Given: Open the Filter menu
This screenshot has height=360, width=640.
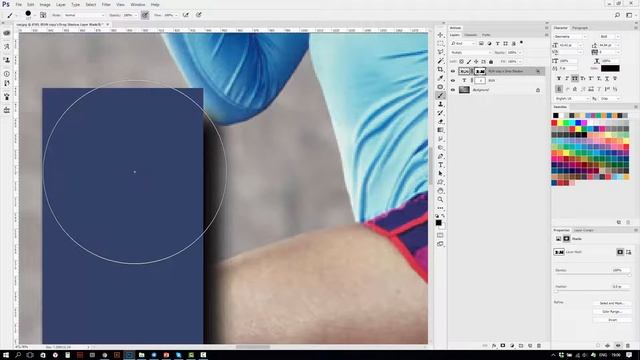Looking at the screenshot, I should coord(106,4).
